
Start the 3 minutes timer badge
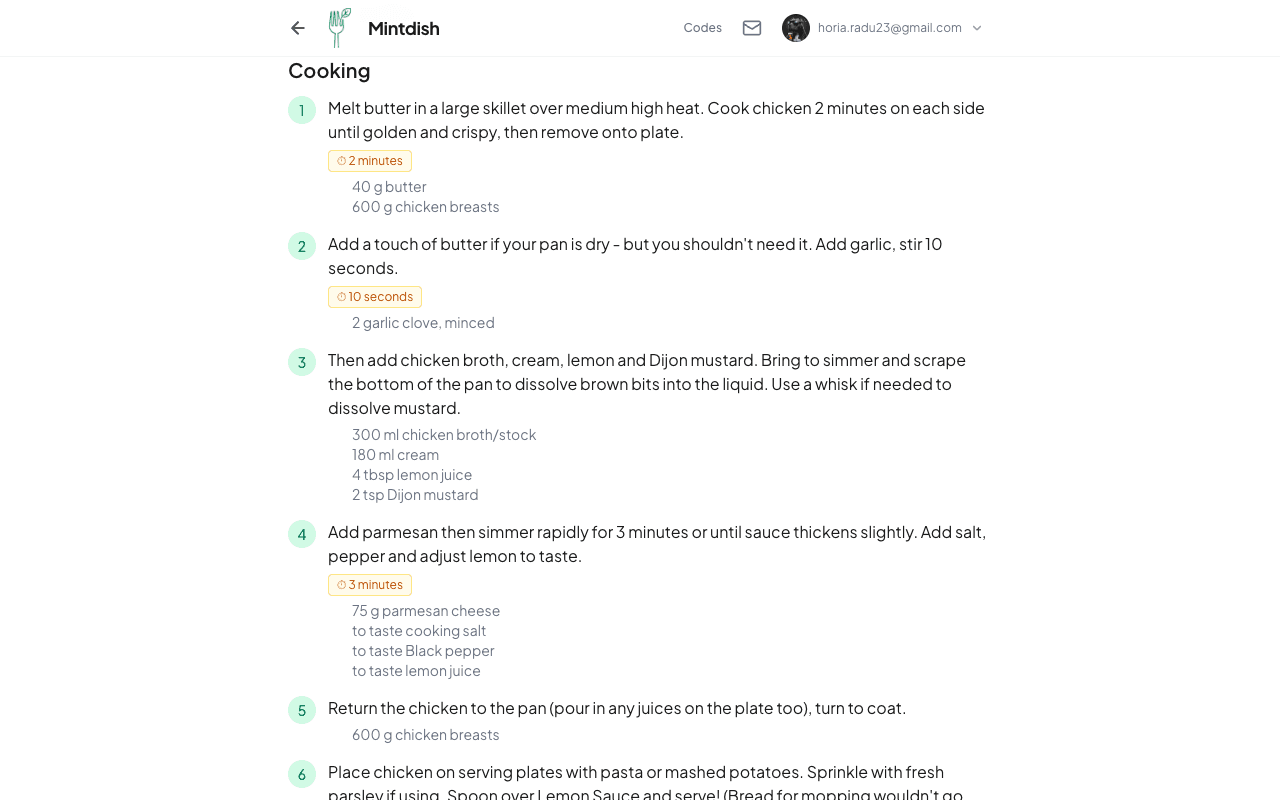370,585
